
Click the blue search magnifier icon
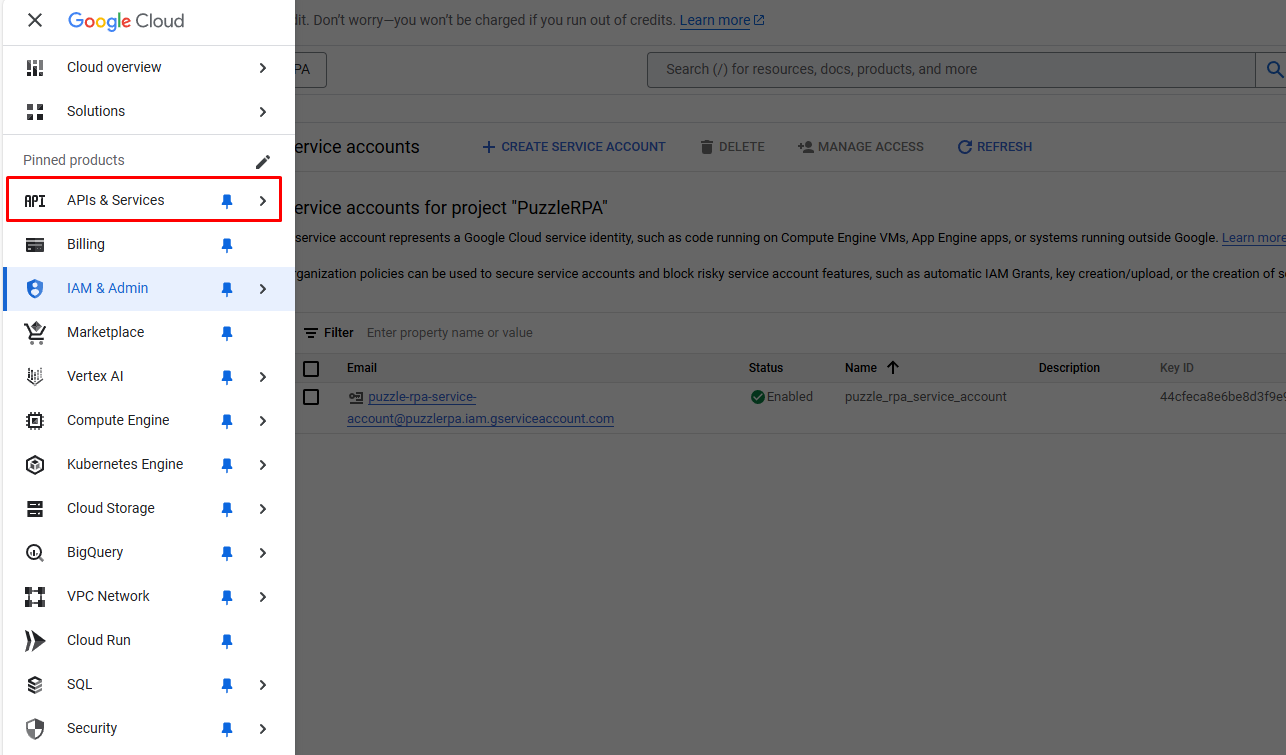click(x=1274, y=69)
